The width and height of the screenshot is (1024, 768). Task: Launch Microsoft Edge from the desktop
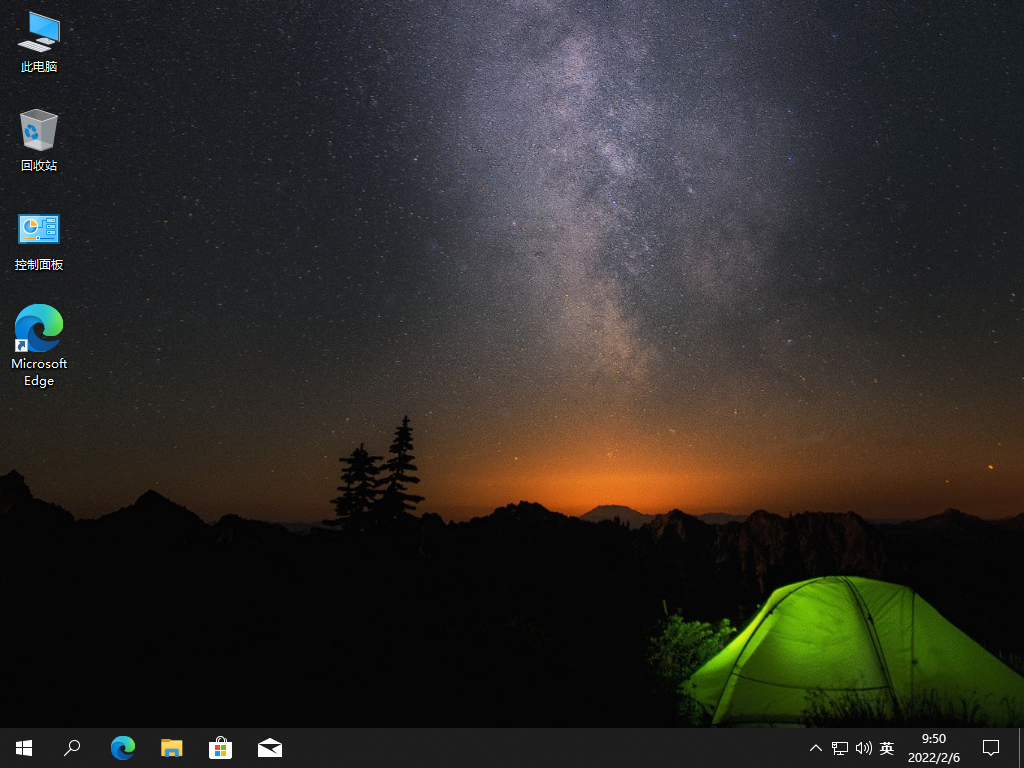click(38, 330)
